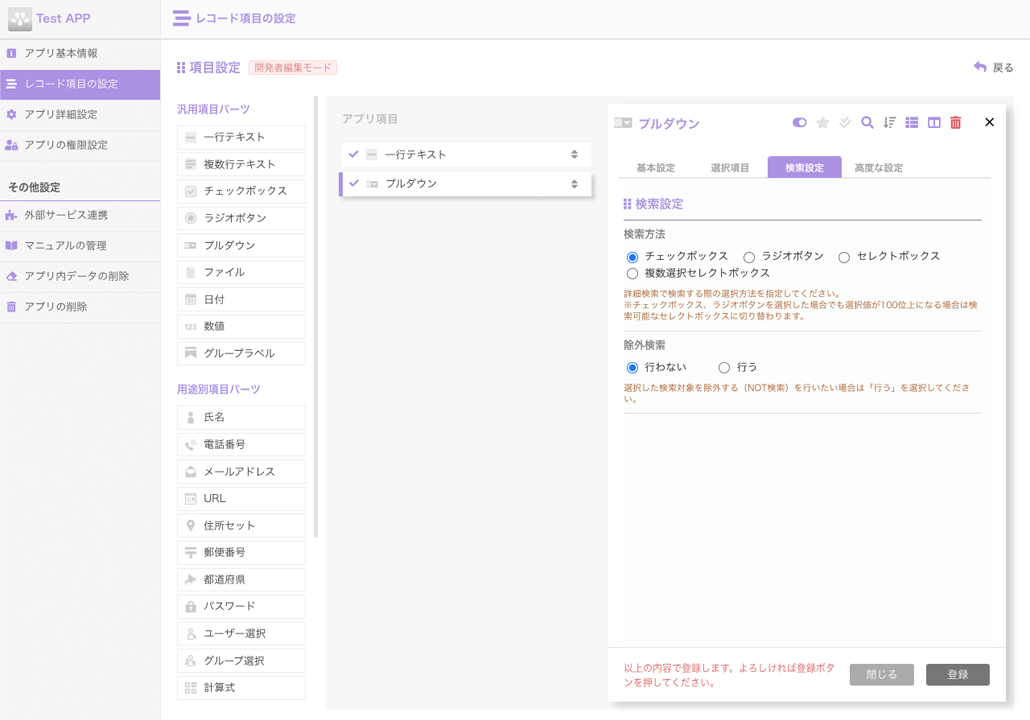Screen dimensions: 1030x720
Task: Add the プルダウン part from the palette
Action: click(x=241, y=246)
